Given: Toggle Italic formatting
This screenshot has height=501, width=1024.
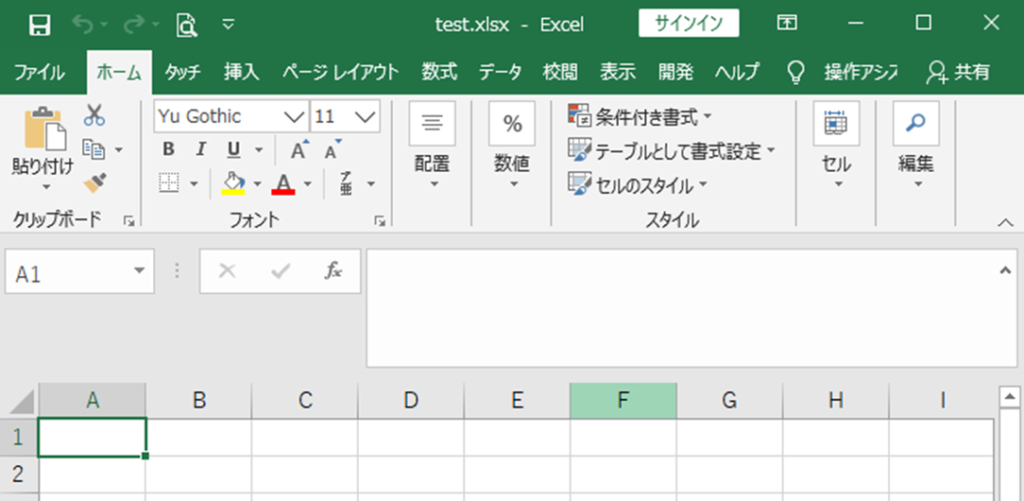Looking at the screenshot, I should coord(201,150).
